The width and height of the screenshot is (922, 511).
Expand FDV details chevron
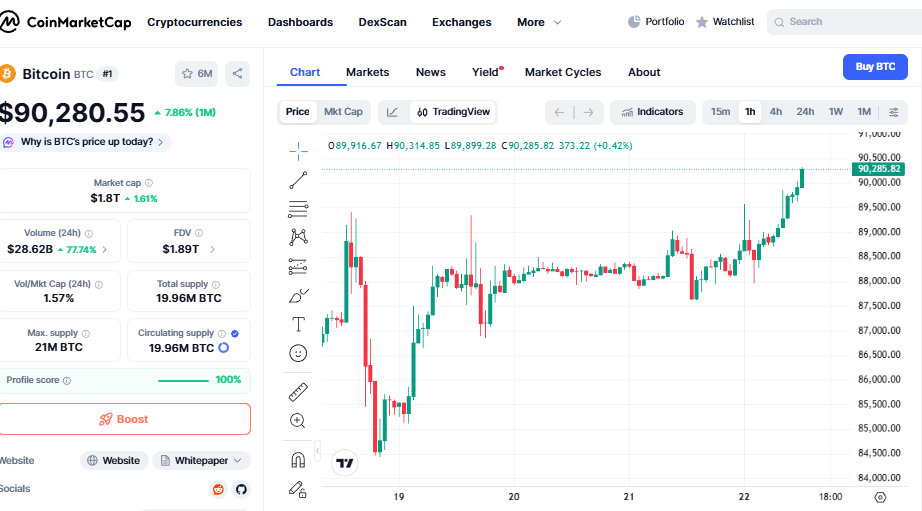pyautogui.click(x=212, y=249)
